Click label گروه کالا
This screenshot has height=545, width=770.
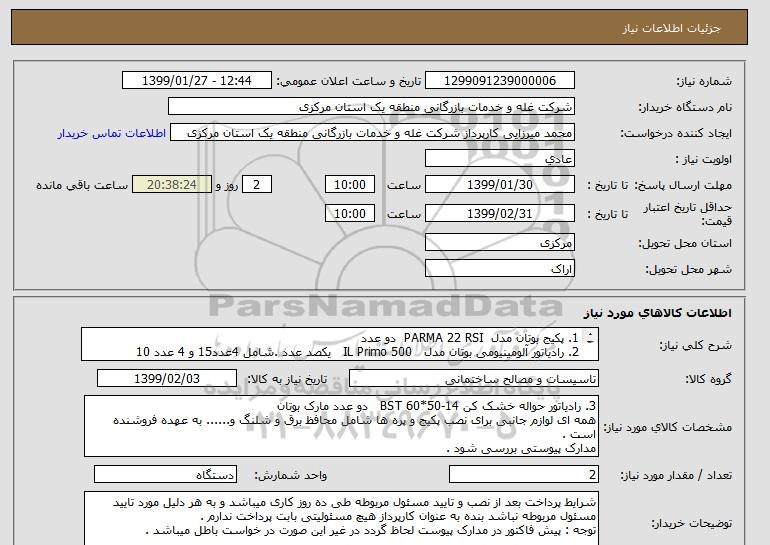709,379
